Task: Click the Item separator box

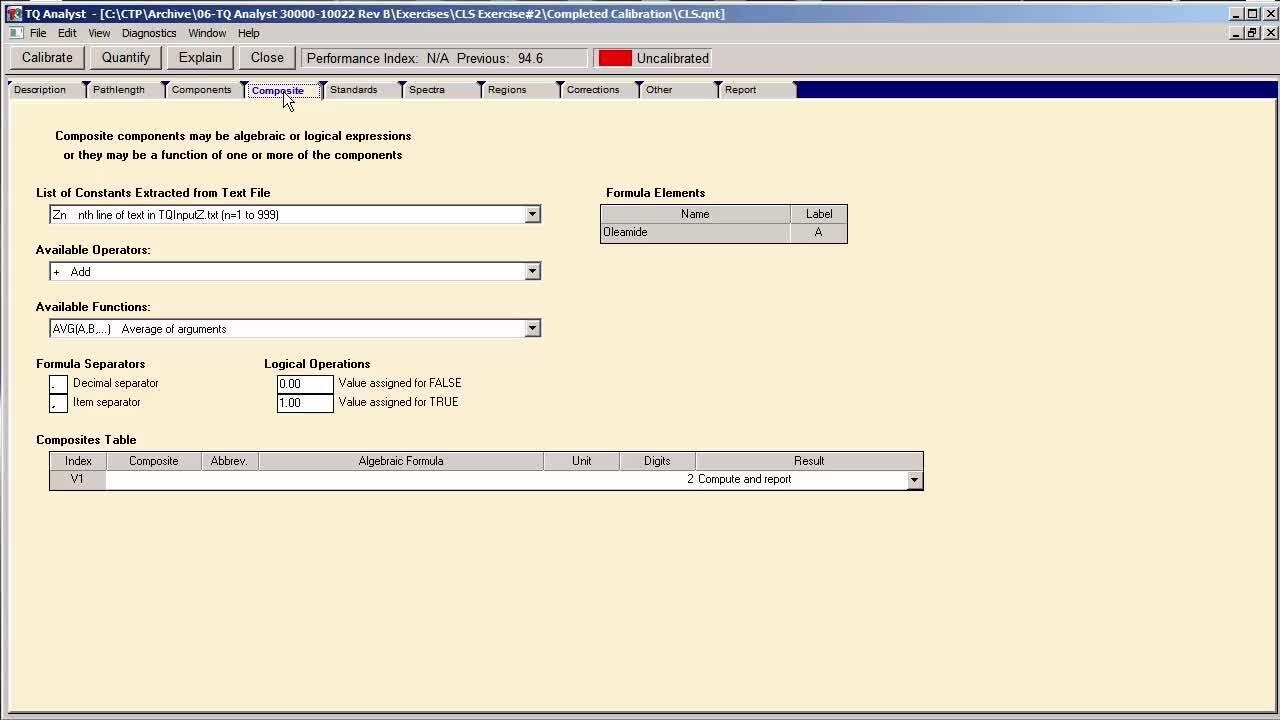Action: tap(58, 403)
